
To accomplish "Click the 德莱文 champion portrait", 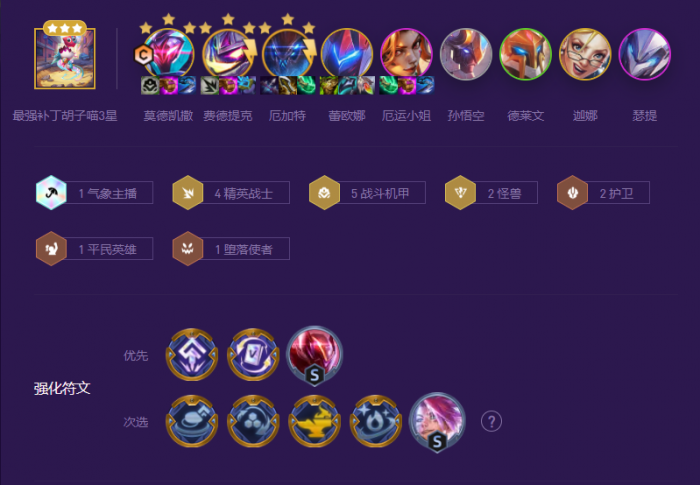I will (525, 54).
